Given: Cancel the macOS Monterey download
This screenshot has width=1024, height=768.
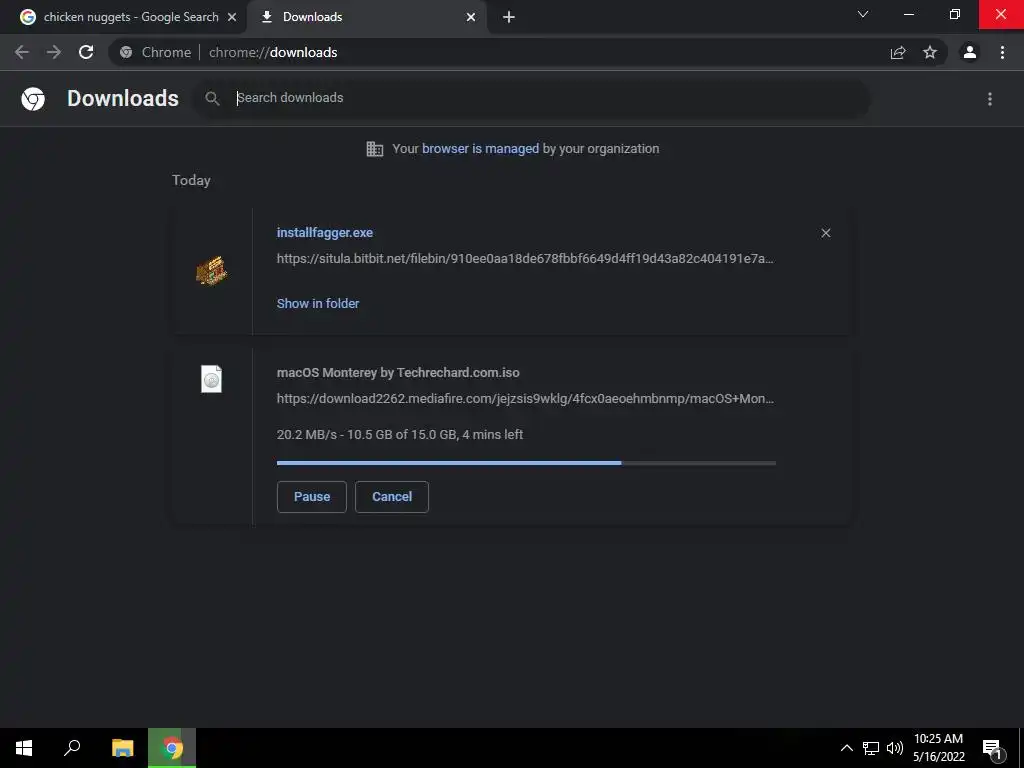Looking at the screenshot, I should click(392, 497).
